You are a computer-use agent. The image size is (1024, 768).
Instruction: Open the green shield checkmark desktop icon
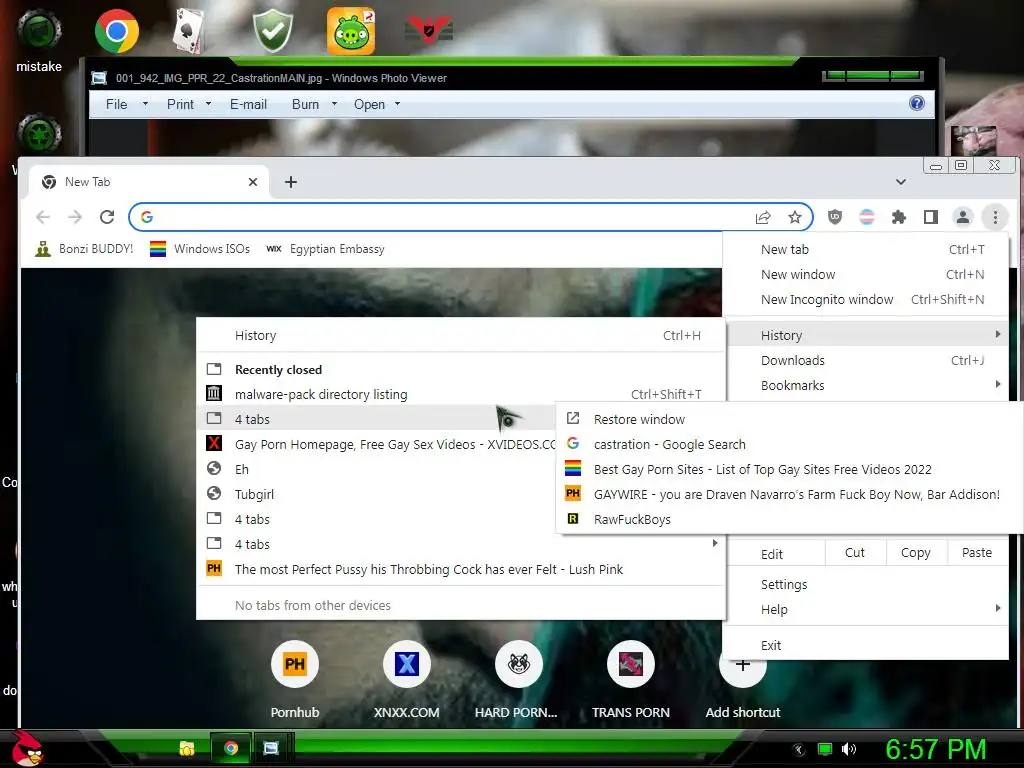coord(273,31)
